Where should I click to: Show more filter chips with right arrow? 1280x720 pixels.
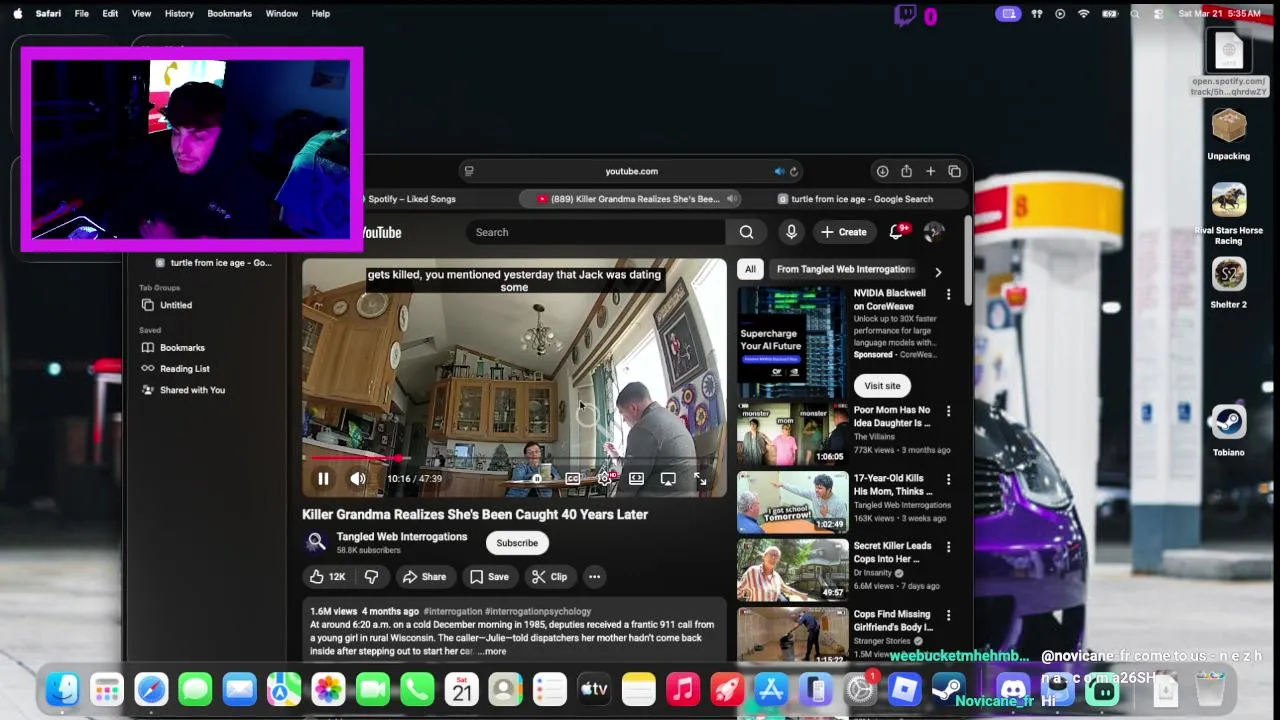coord(938,272)
